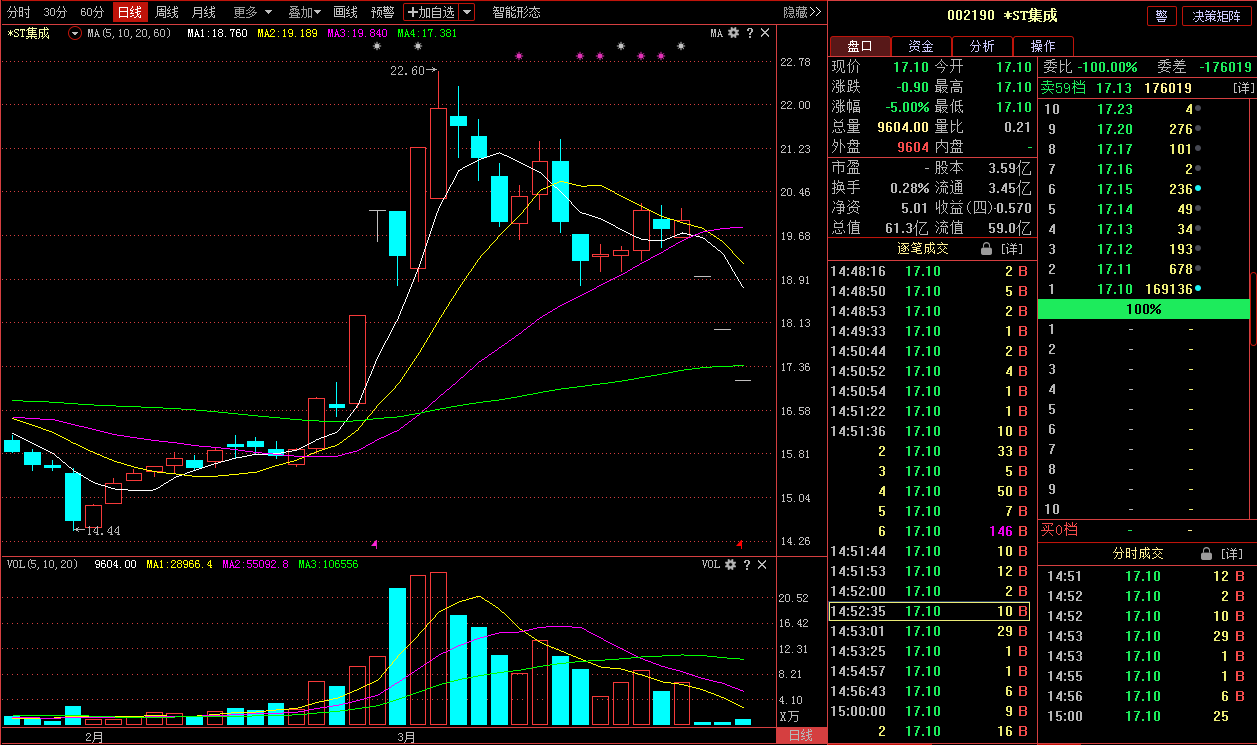1257x745 pixels.
Task: Open the 决策矩阵 button
Action: 1217,15
